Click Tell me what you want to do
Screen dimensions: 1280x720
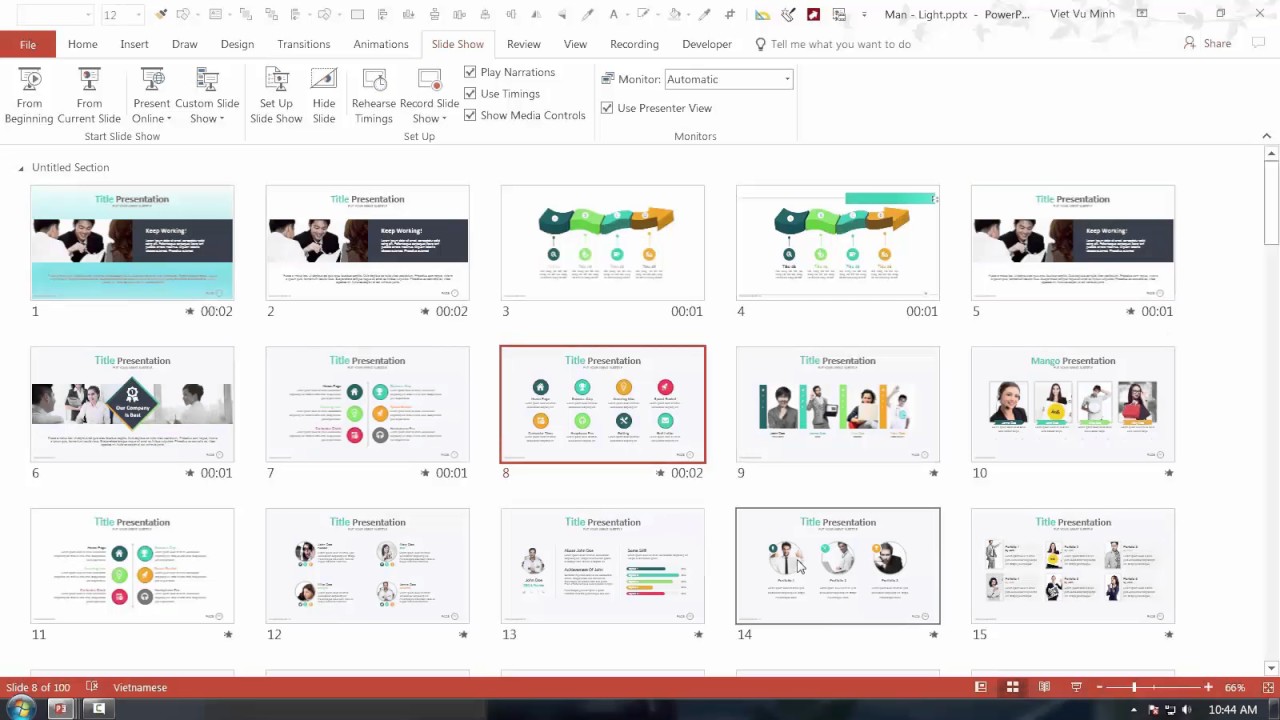(x=840, y=44)
